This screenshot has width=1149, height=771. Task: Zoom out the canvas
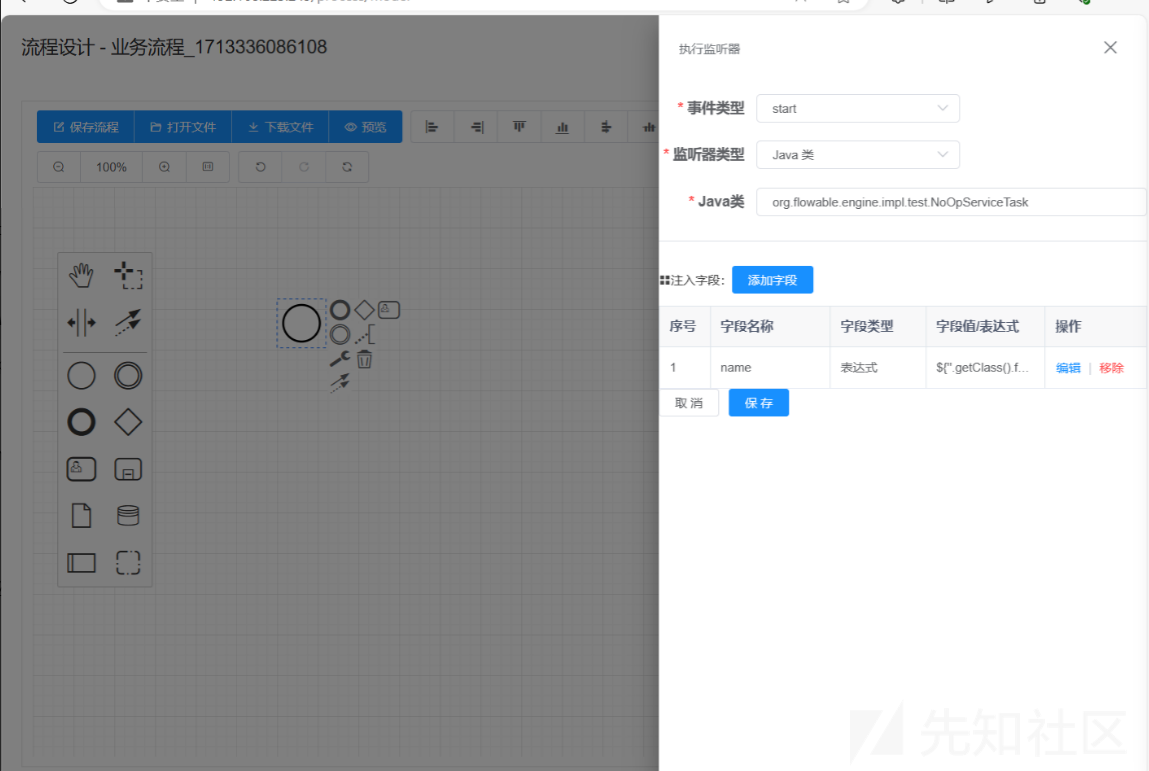pos(59,167)
